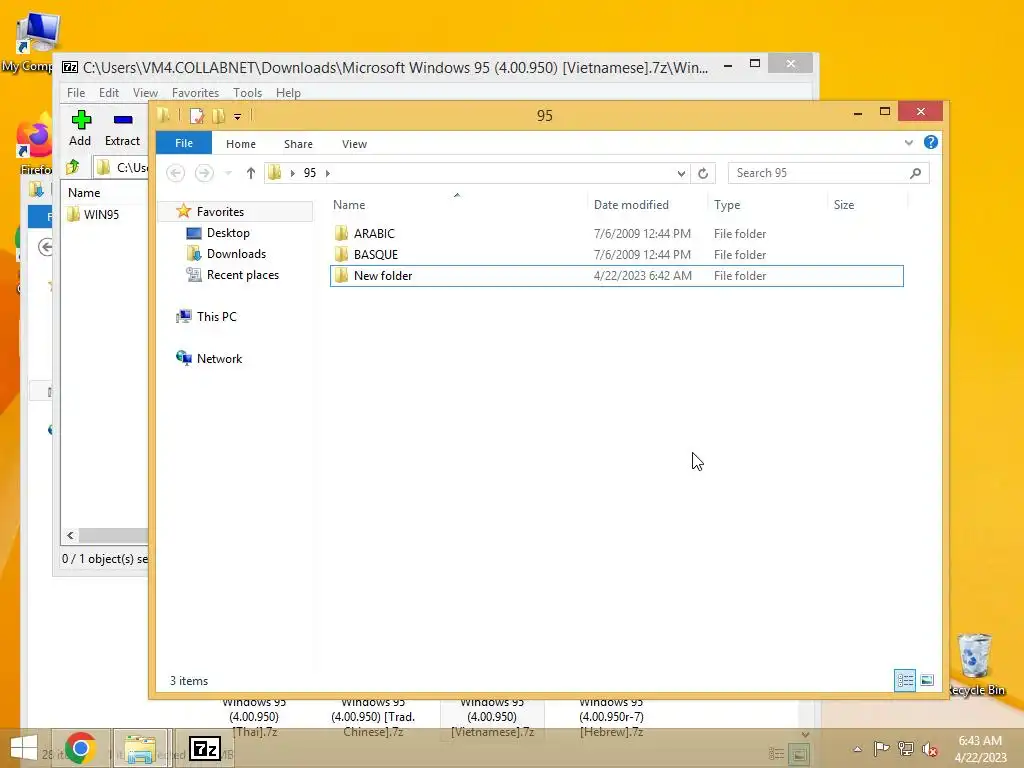The image size is (1024, 768).
Task: Click Quick Access New folder icon
Action: pos(219,116)
